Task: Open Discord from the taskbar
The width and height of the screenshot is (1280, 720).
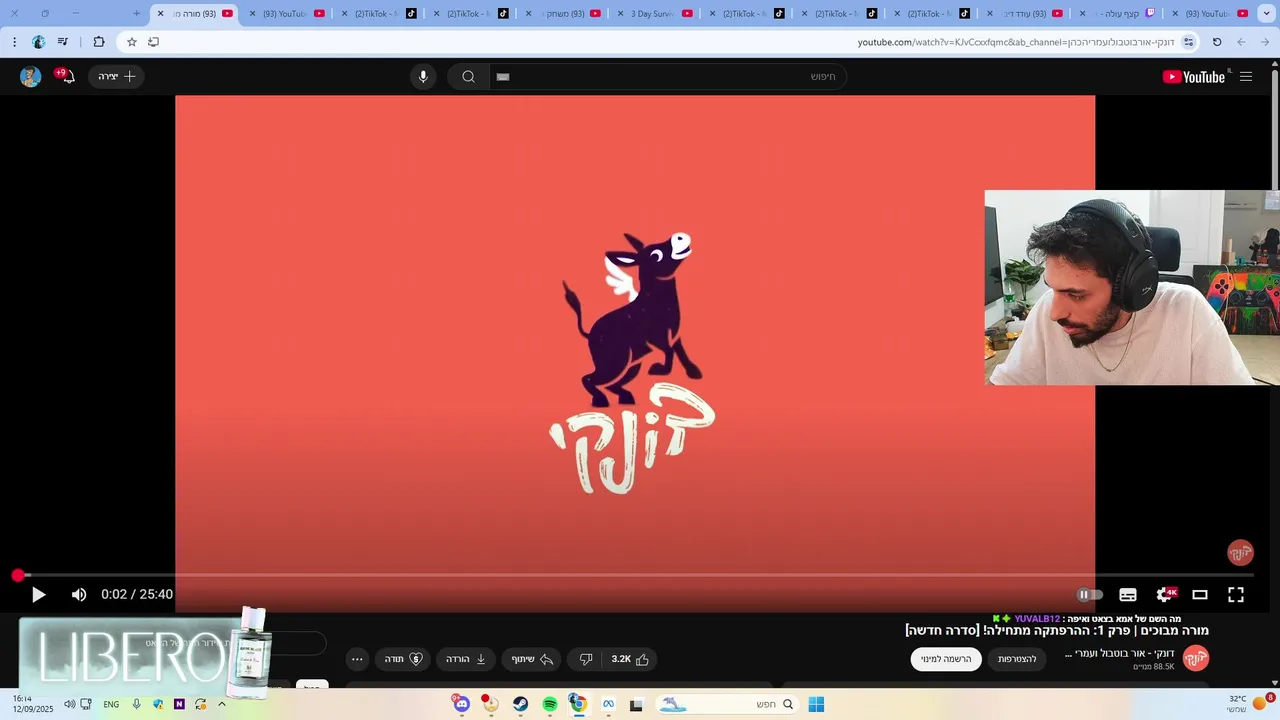Action: [x=462, y=704]
